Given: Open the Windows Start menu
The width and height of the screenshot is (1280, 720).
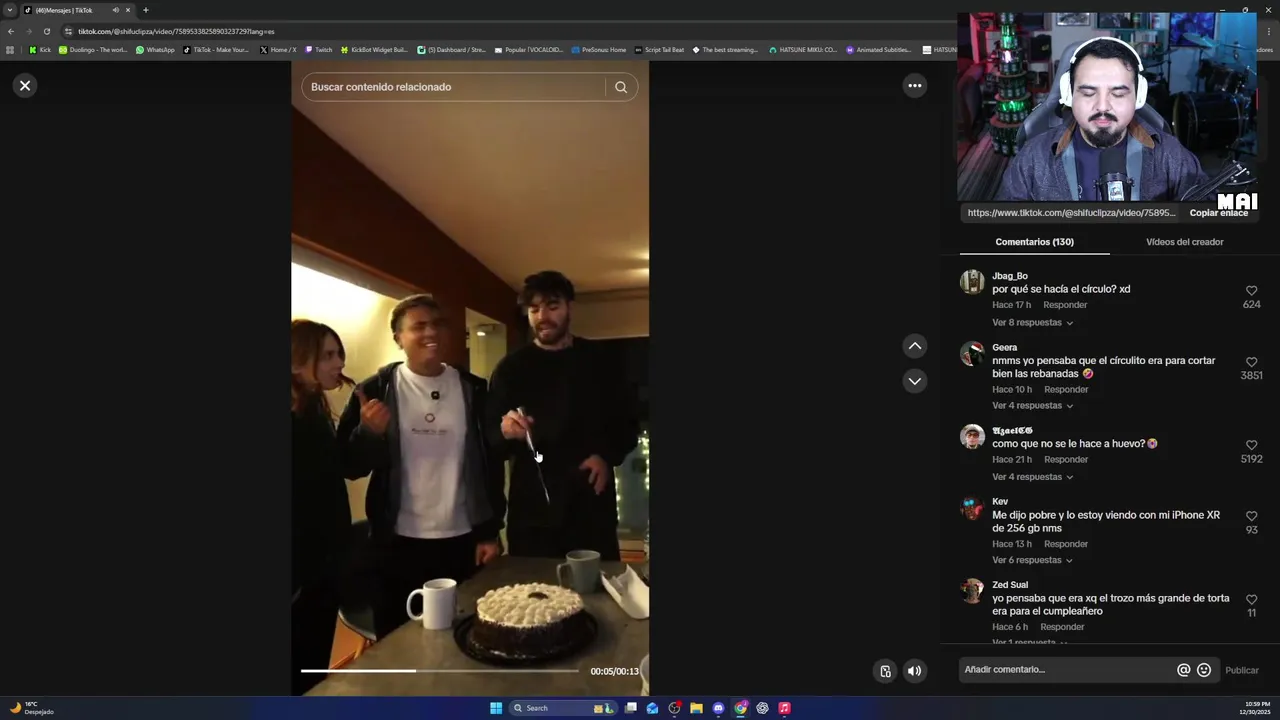Looking at the screenshot, I should [x=496, y=708].
